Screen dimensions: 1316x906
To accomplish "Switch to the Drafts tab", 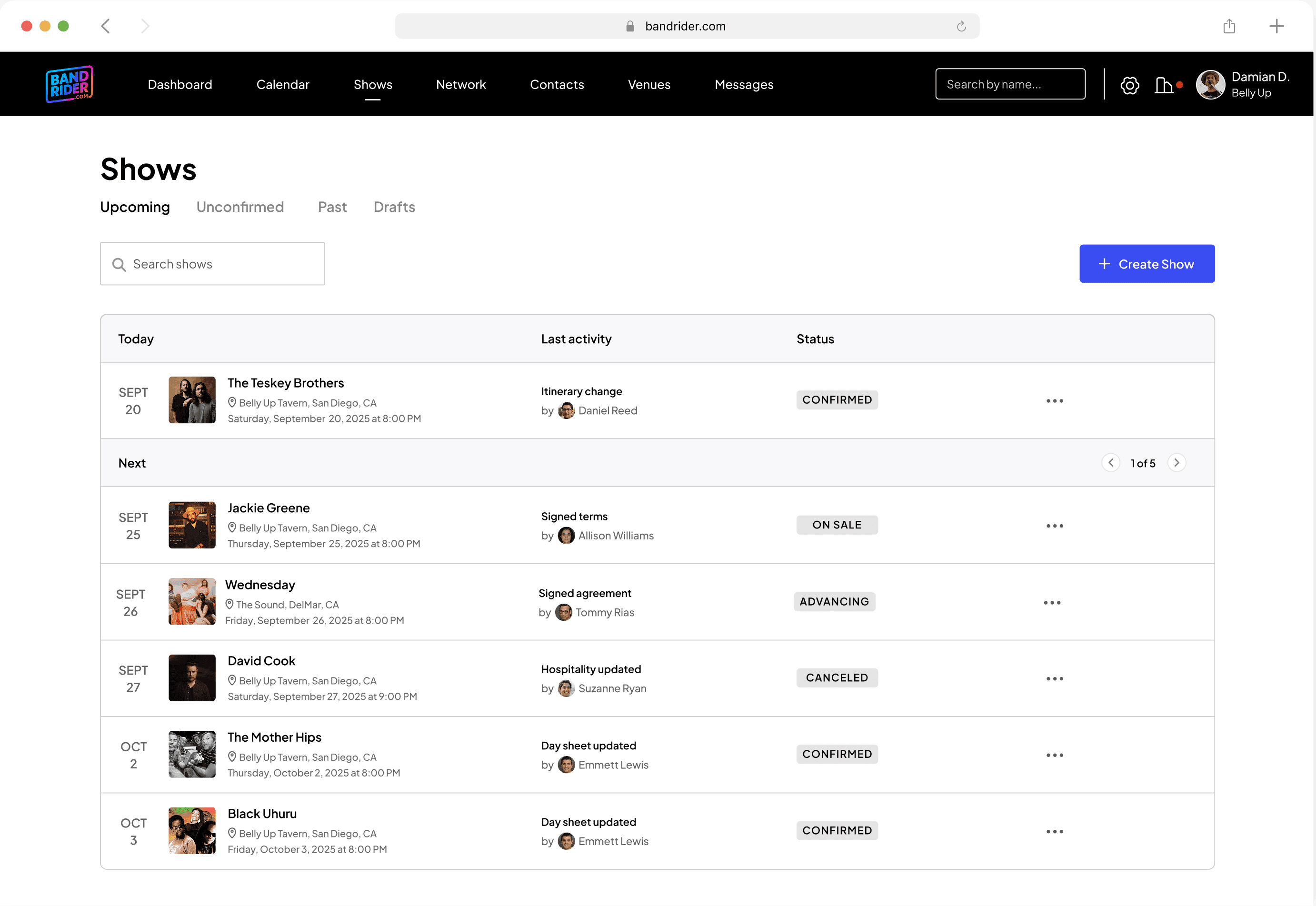I will [x=394, y=207].
